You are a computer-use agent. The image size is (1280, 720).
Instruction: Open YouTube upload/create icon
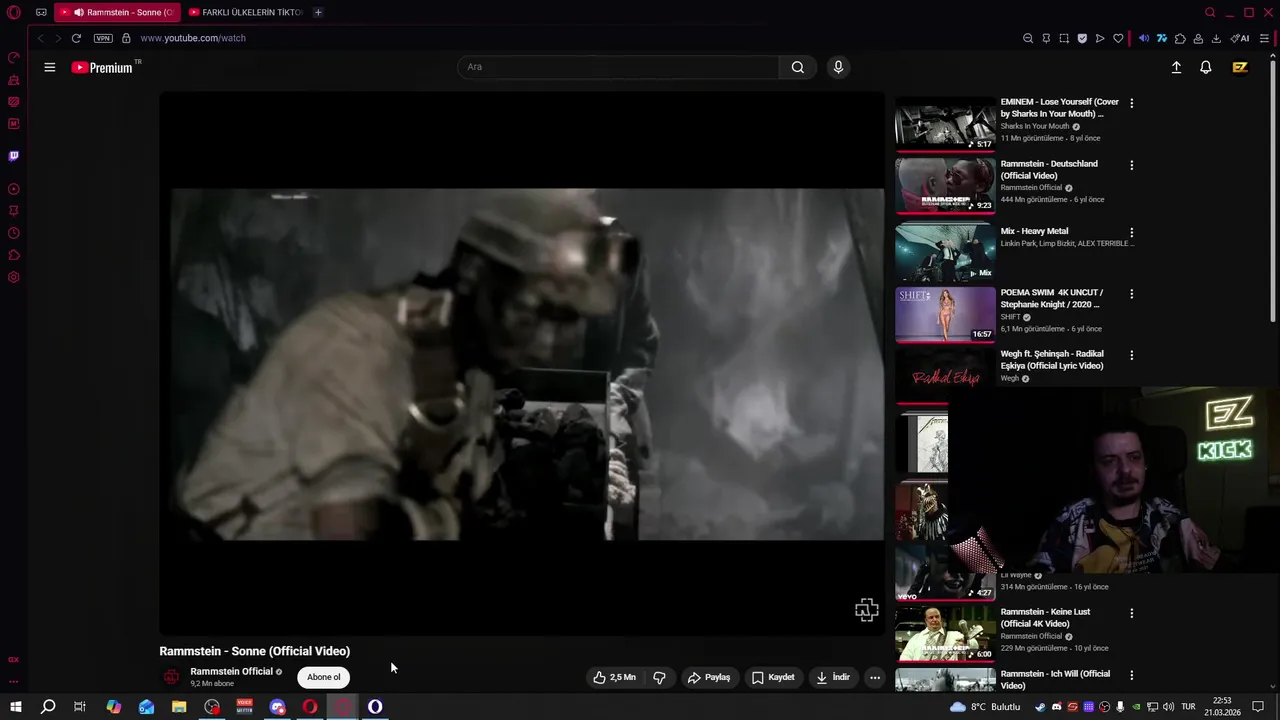(x=1176, y=67)
